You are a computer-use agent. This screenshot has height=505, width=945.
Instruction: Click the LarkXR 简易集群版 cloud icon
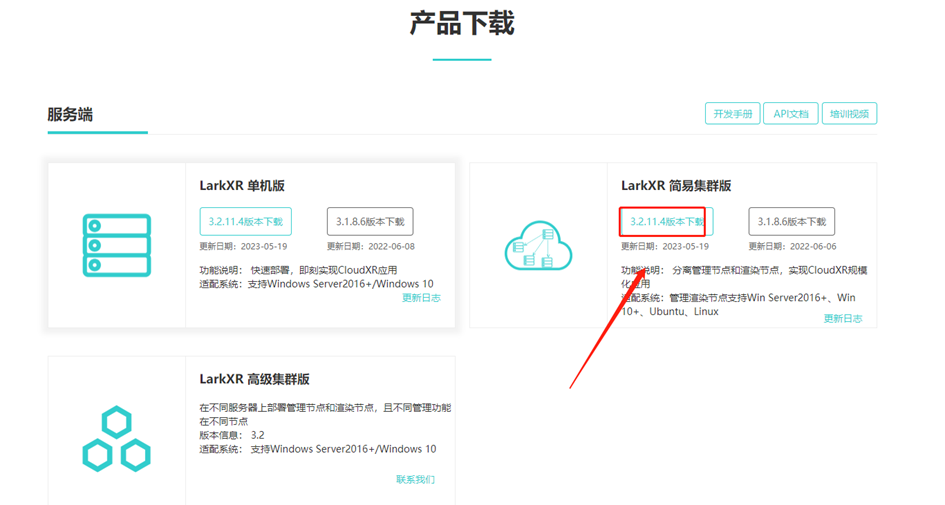pyautogui.click(x=538, y=245)
